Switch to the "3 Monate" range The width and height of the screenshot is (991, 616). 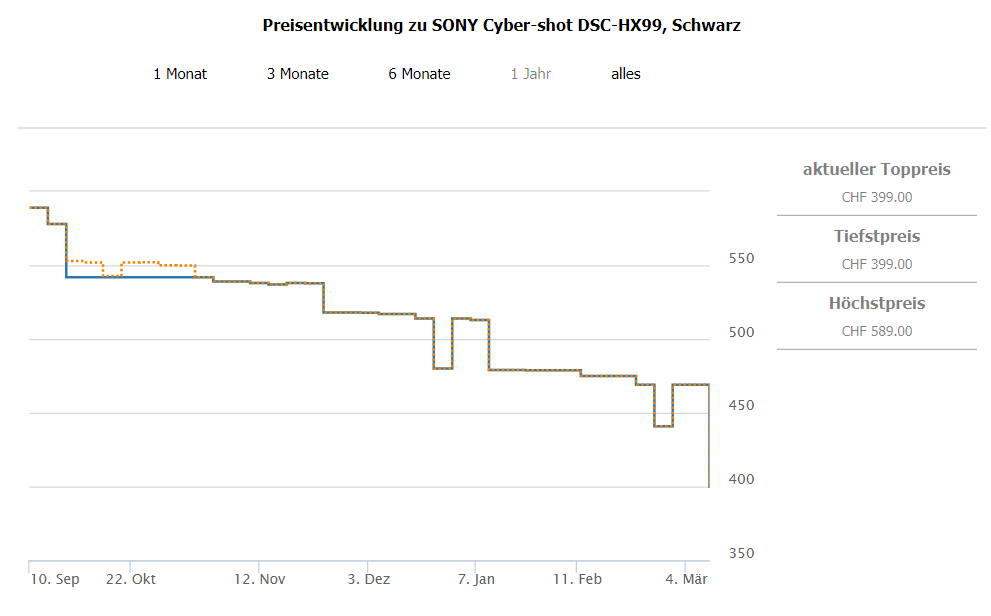click(297, 74)
